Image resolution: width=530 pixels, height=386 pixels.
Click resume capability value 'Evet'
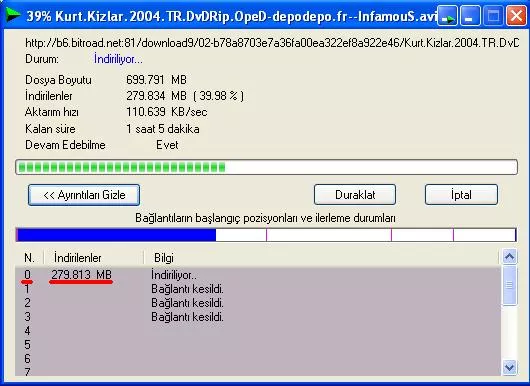tap(167, 145)
